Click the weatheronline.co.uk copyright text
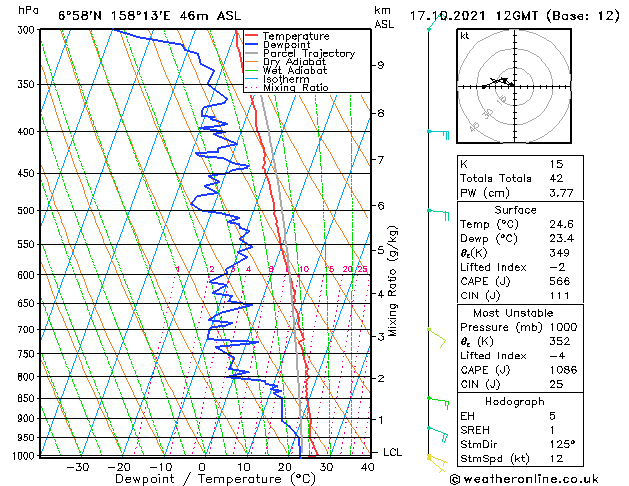The width and height of the screenshot is (629, 486). pos(524,479)
